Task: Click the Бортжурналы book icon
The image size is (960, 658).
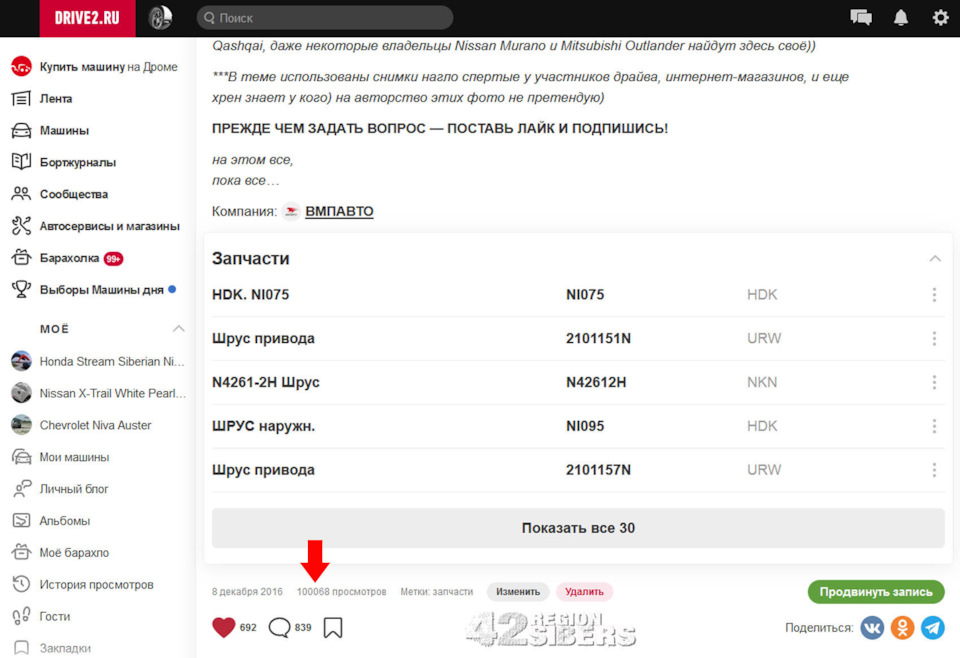Action: point(21,162)
